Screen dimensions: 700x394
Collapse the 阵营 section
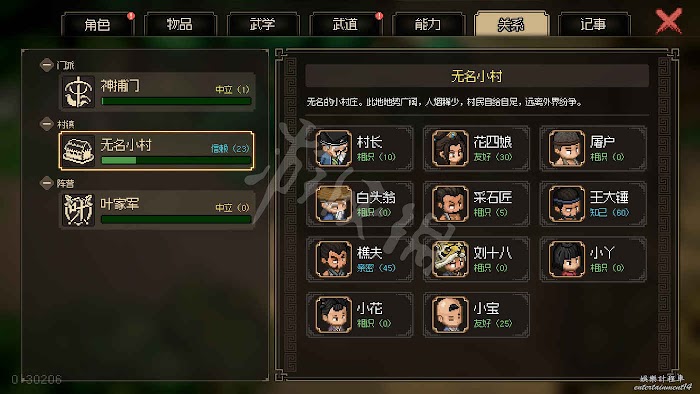pos(46,183)
